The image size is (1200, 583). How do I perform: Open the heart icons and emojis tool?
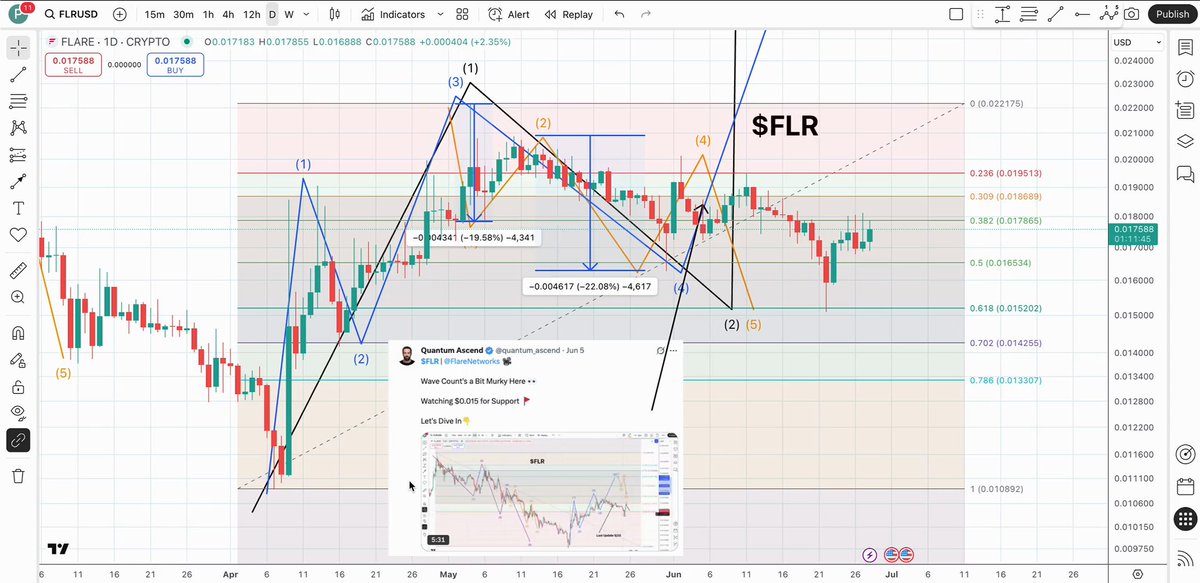[x=18, y=234]
